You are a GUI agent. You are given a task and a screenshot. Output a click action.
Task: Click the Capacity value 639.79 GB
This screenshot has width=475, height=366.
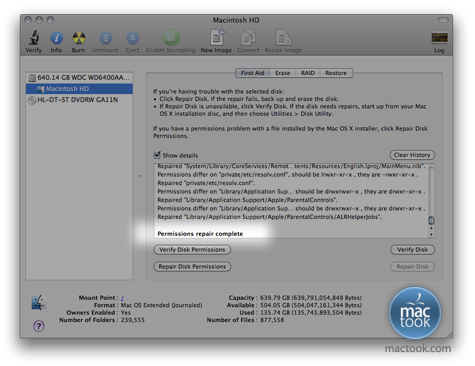(311, 298)
